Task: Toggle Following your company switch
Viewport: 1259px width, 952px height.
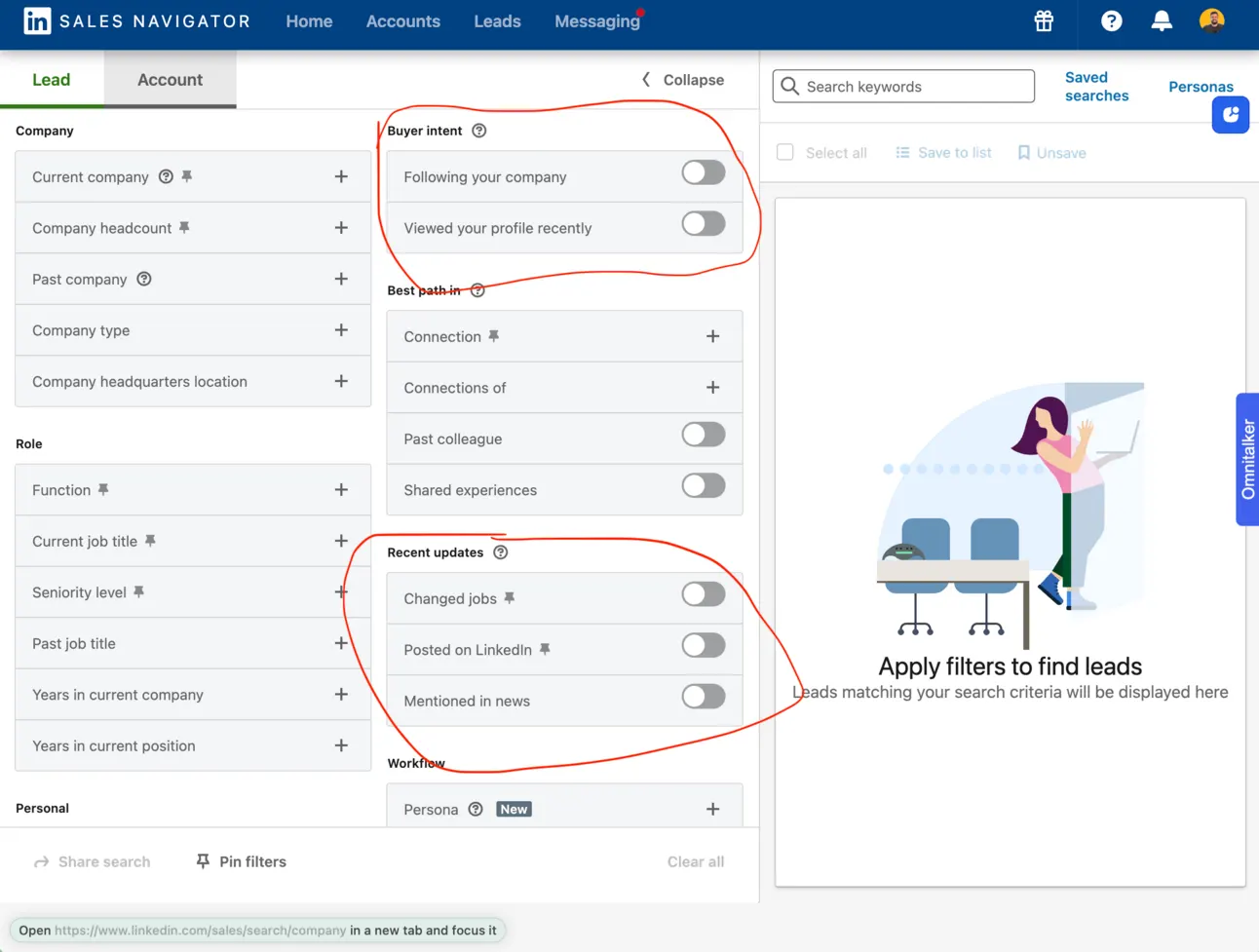Action: (704, 173)
